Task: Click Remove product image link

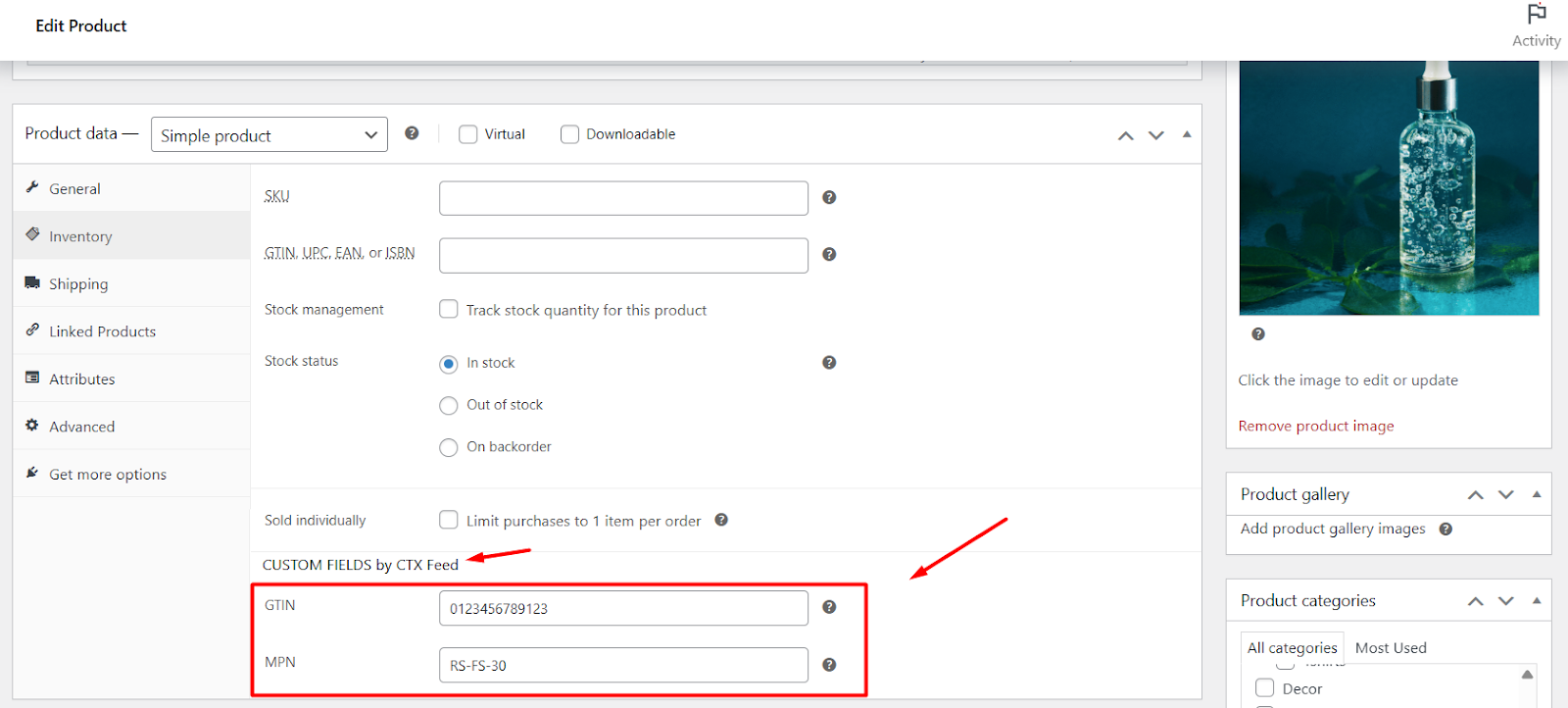Action: coord(1315,426)
